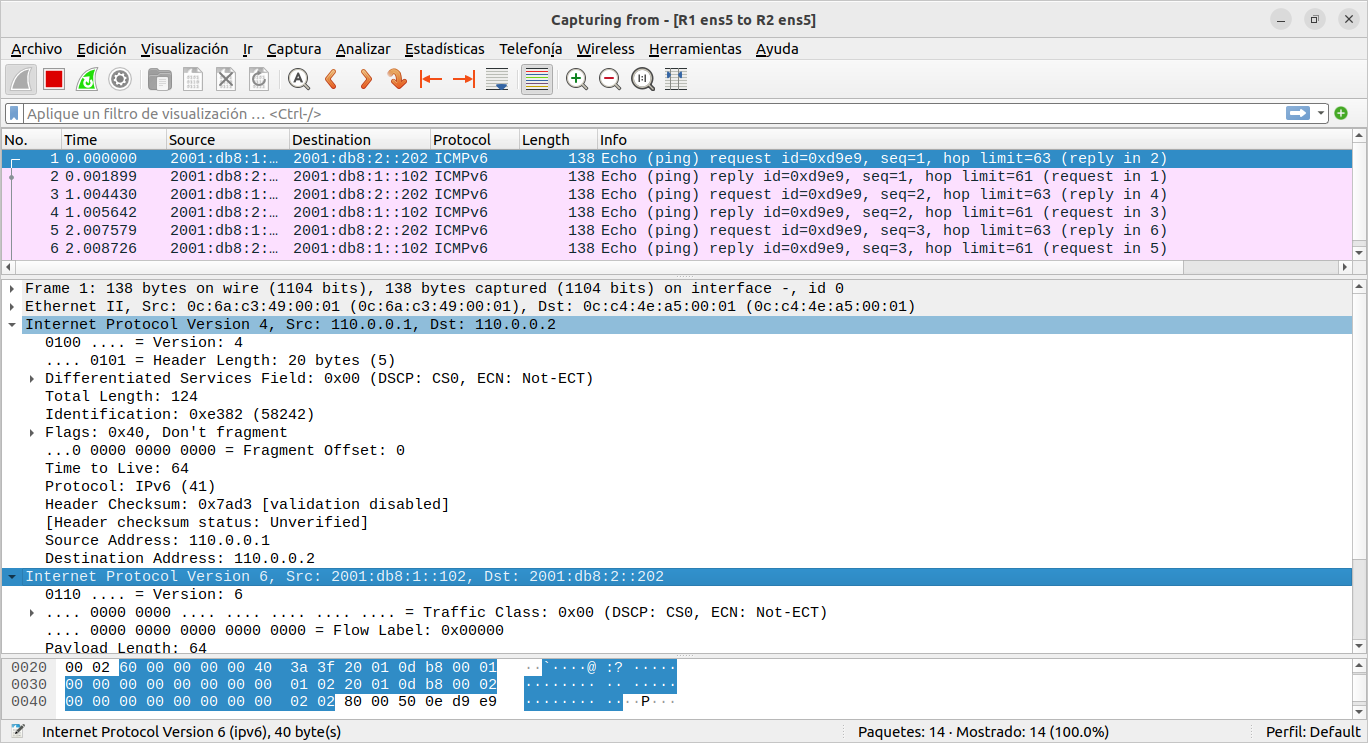Screen dimensions: 1368x743
Task: Go to previous packet with the left arrow
Action: coord(331,79)
